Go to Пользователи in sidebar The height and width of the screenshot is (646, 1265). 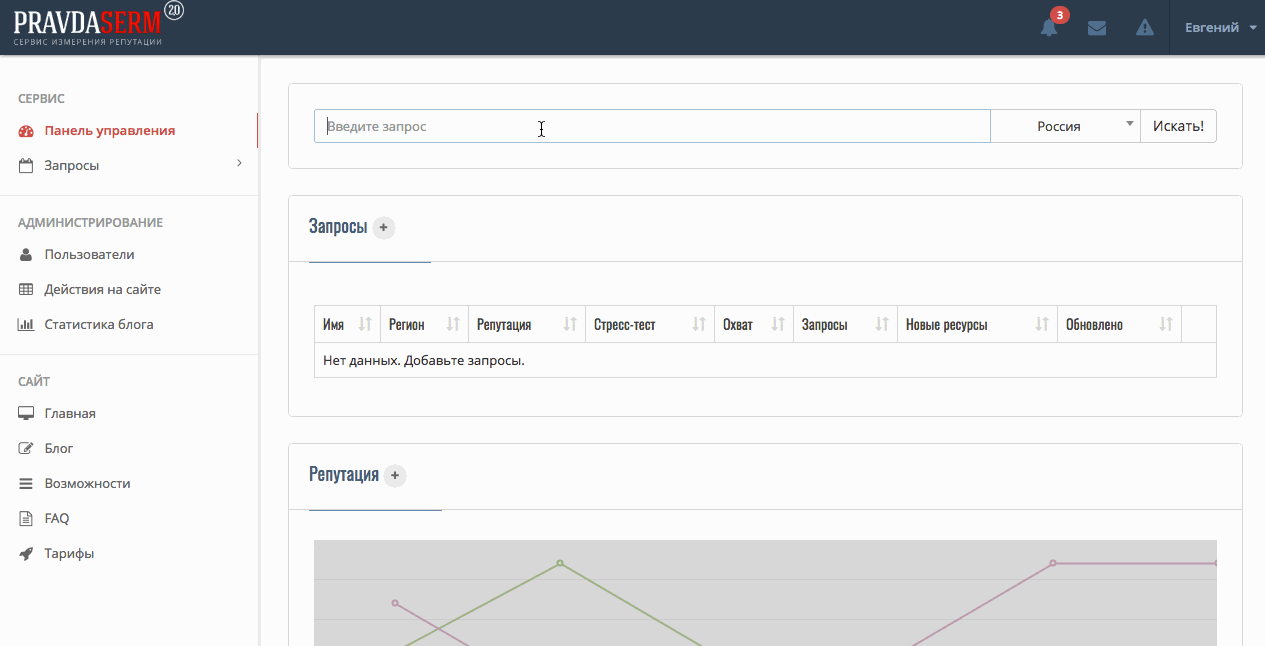(x=89, y=254)
